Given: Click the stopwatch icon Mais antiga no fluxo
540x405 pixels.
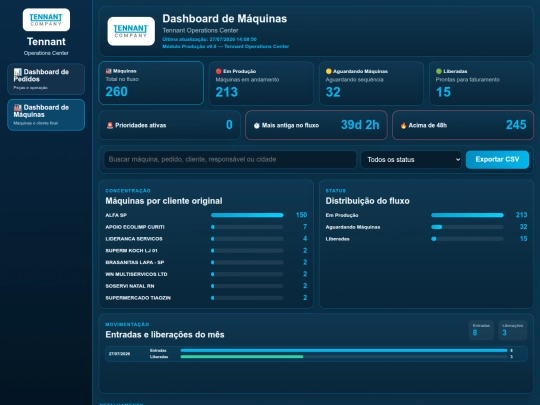Looking at the screenshot, I should pyautogui.click(x=257, y=126).
